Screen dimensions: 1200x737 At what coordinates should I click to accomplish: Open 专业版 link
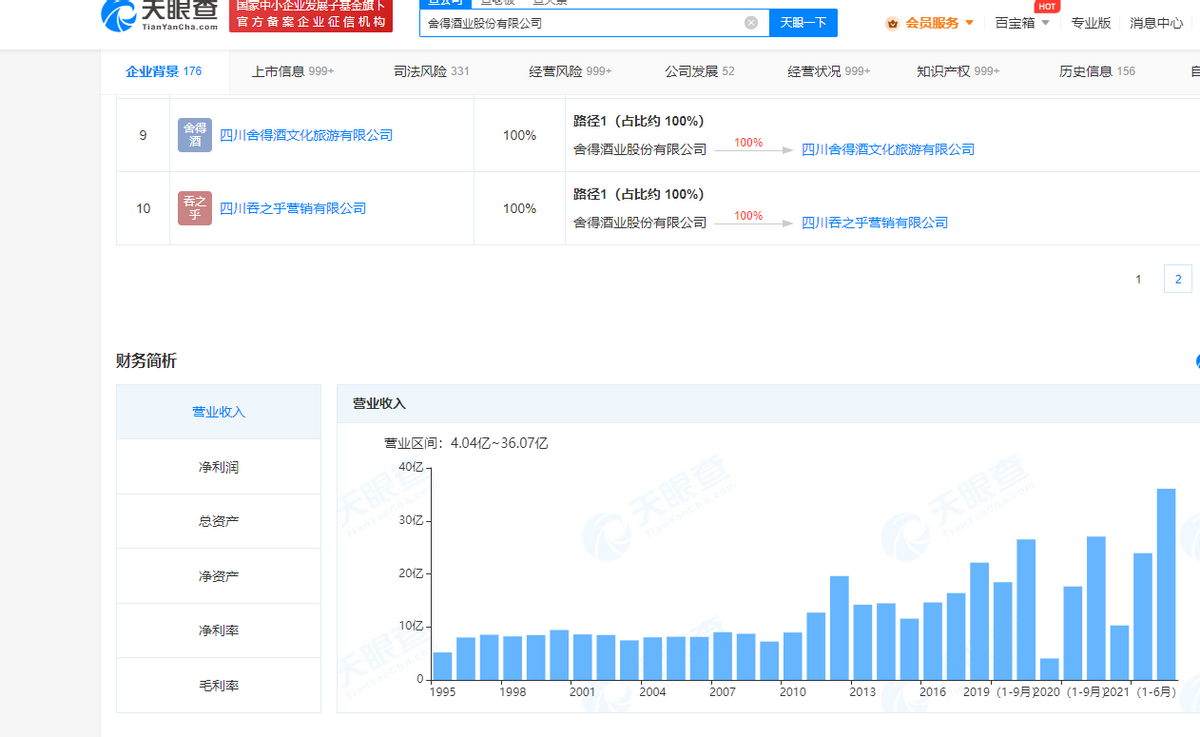[x=1091, y=23]
